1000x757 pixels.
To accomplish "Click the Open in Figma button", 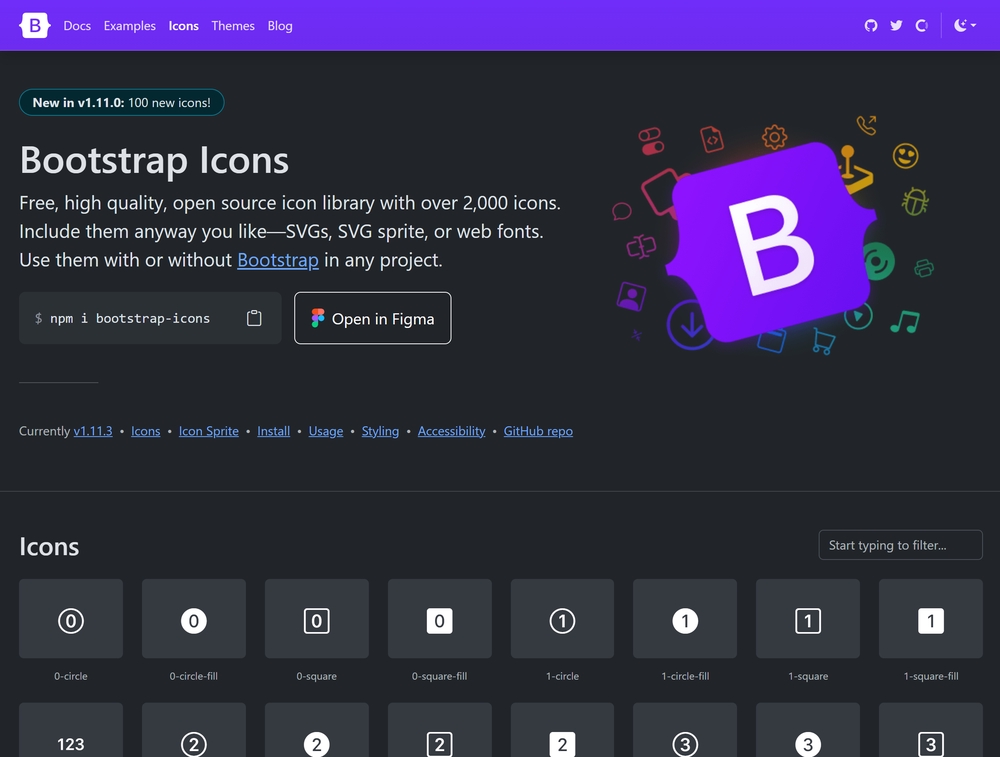I will [x=372, y=318].
